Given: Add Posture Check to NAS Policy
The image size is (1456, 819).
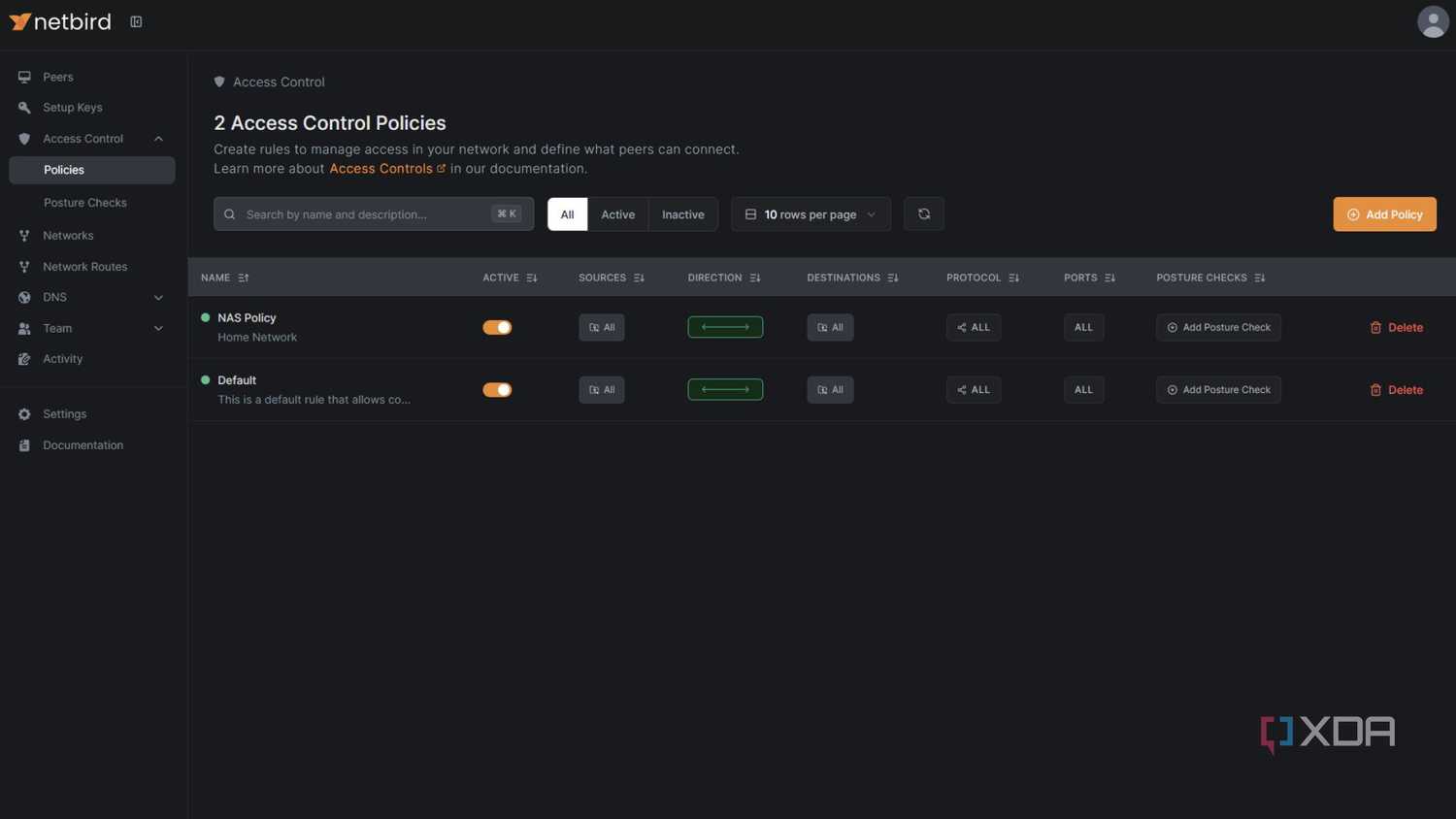Looking at the screenshot, I should (x=1218, y=328).
